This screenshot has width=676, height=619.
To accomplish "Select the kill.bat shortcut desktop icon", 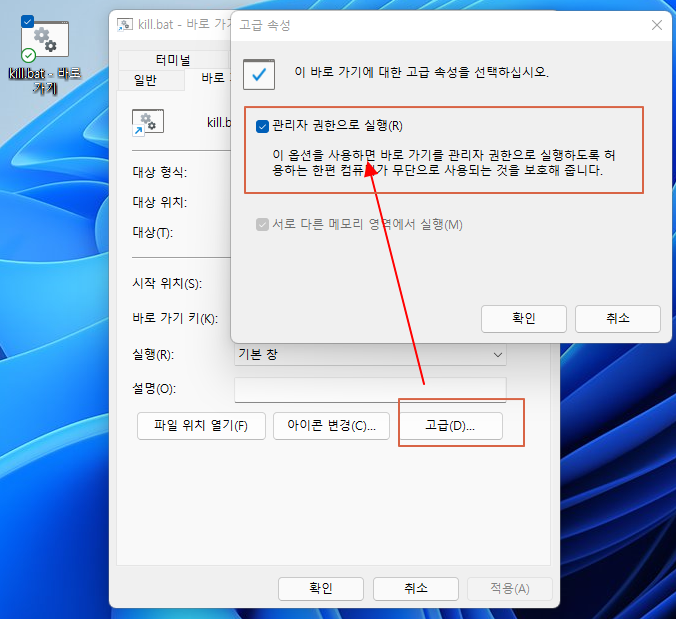I will (45, 55).
